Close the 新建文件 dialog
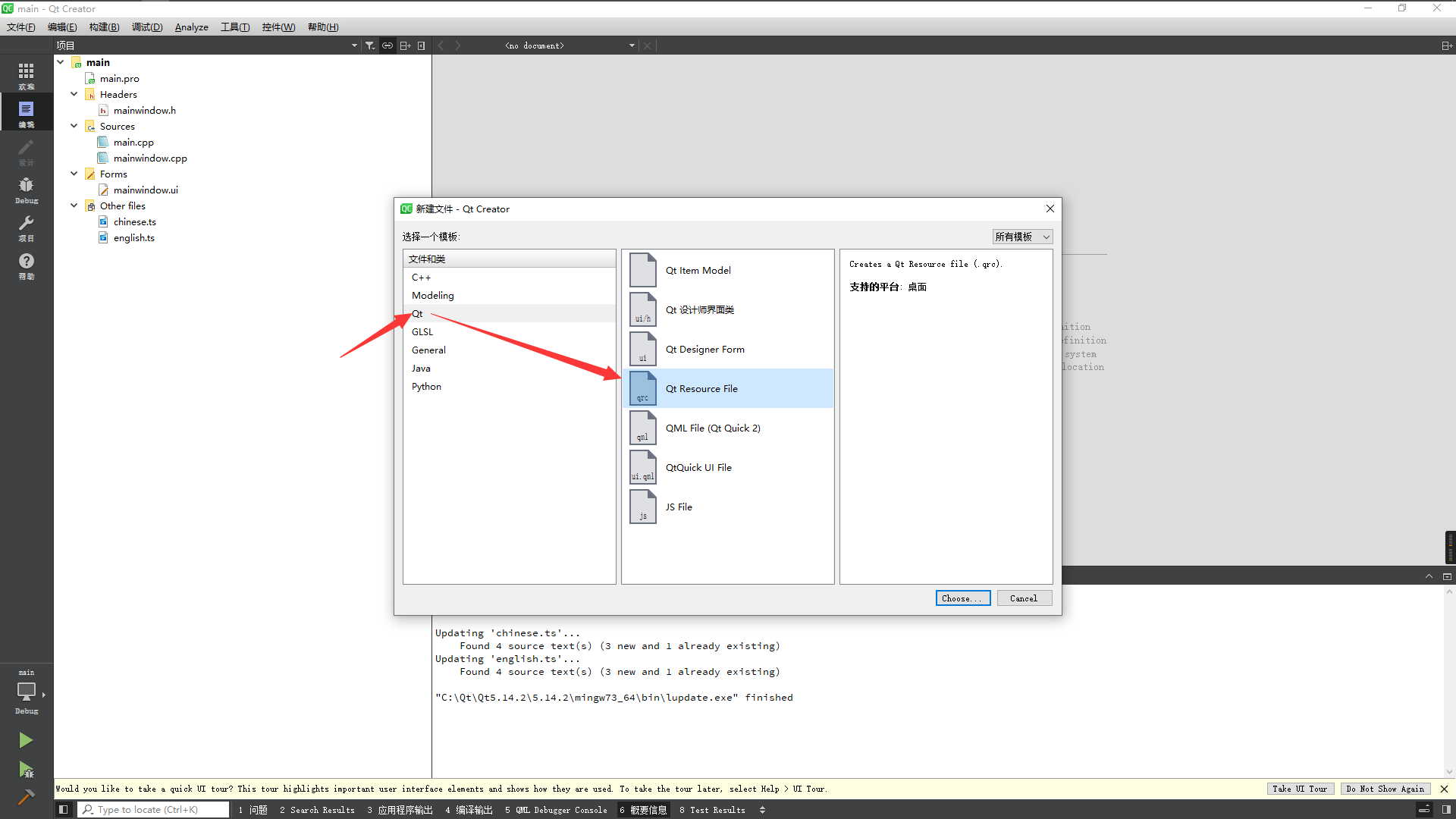The width and height of the screenshot is (1456, 819). pos(1050,209)
